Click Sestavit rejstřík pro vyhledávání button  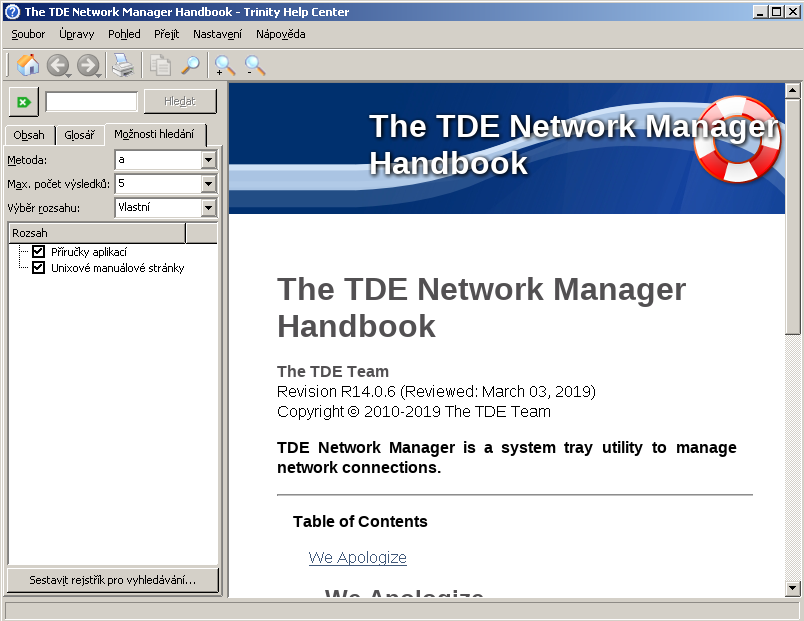pyautogui.click(x=113, y=580)
